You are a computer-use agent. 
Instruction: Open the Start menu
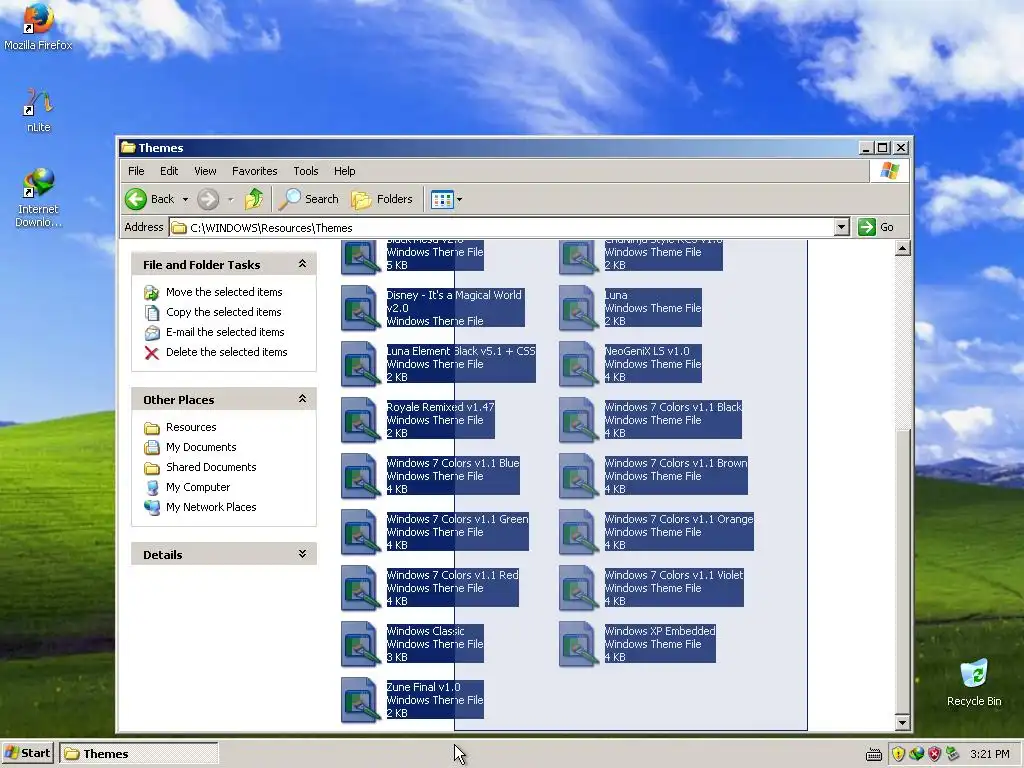pyautogui.click(x=27, y=754)
